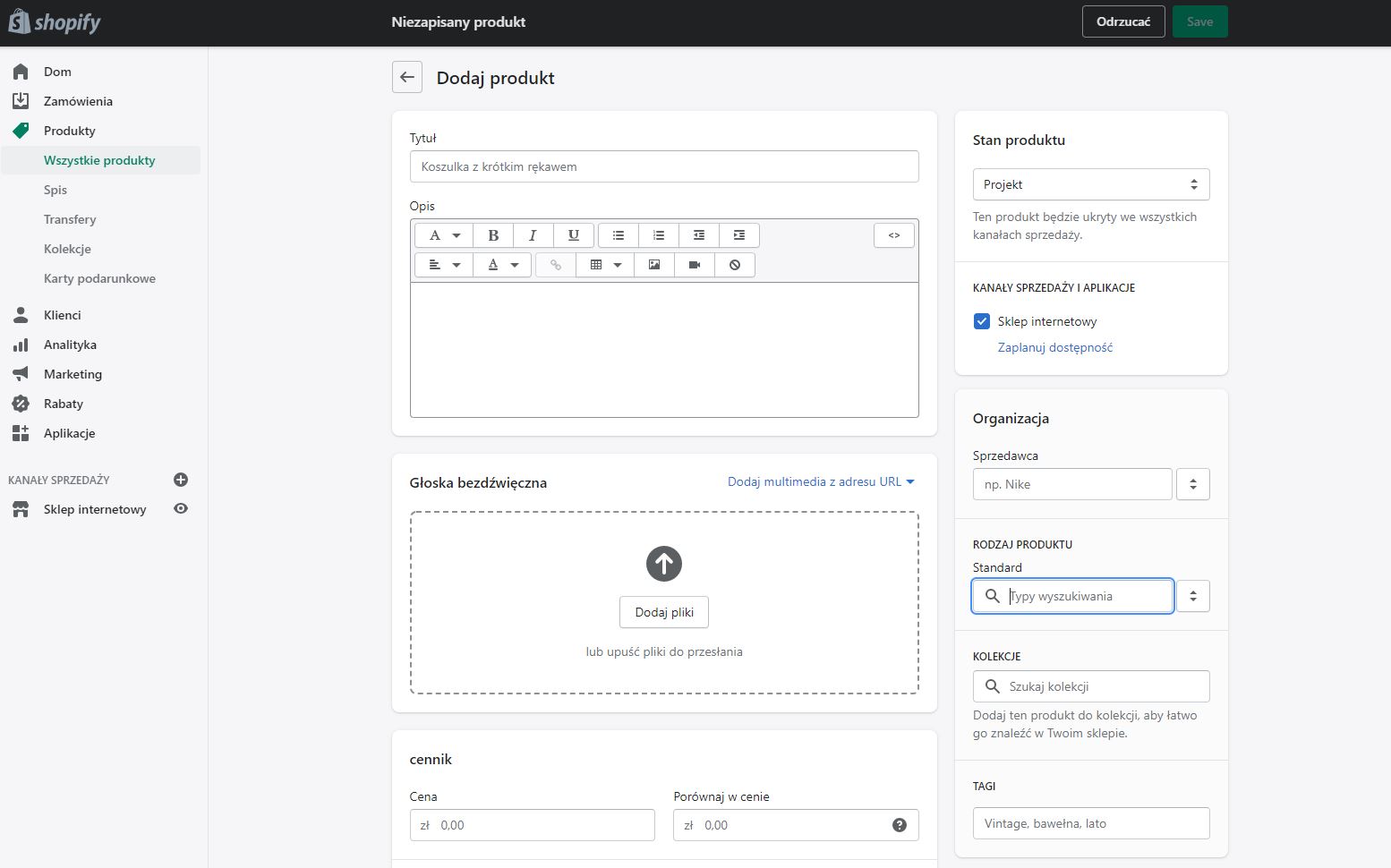The width and height of the screenshot is (1391, 868).
Task: Open the Projekt status dropdown
Action: click(1091, 184)
